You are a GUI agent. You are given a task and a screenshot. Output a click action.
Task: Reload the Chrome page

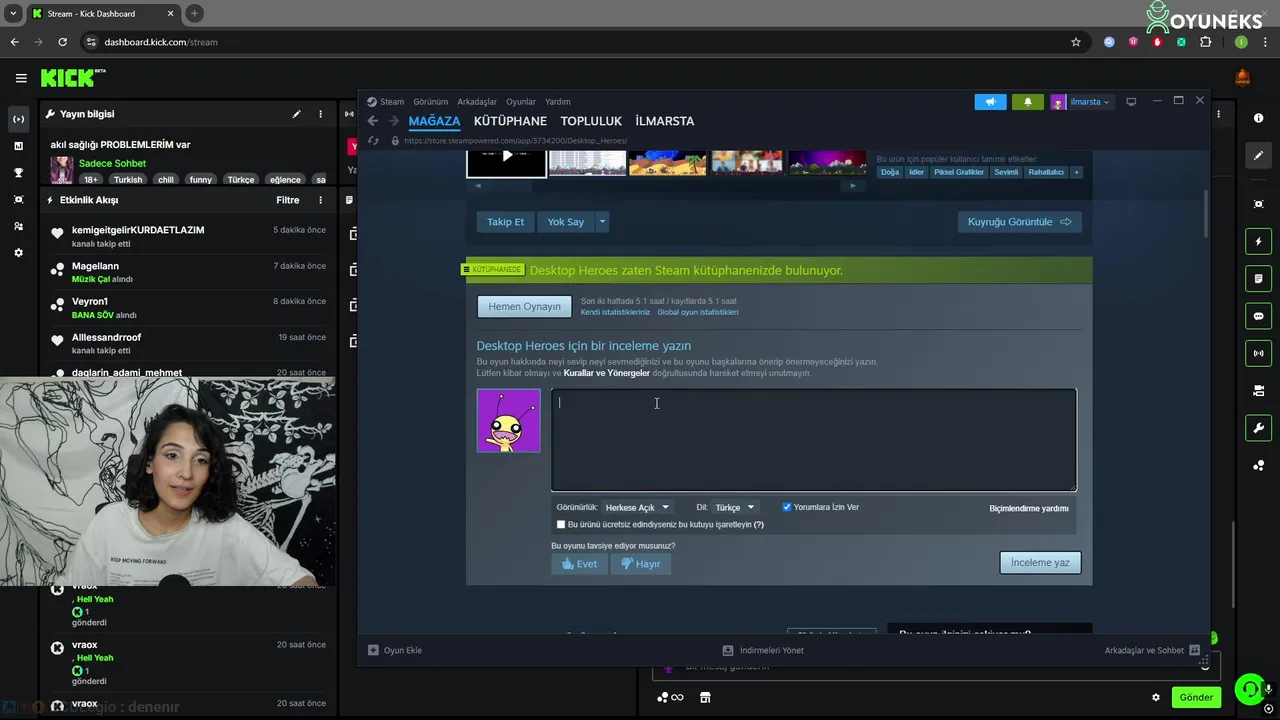[x=62, y=42]
